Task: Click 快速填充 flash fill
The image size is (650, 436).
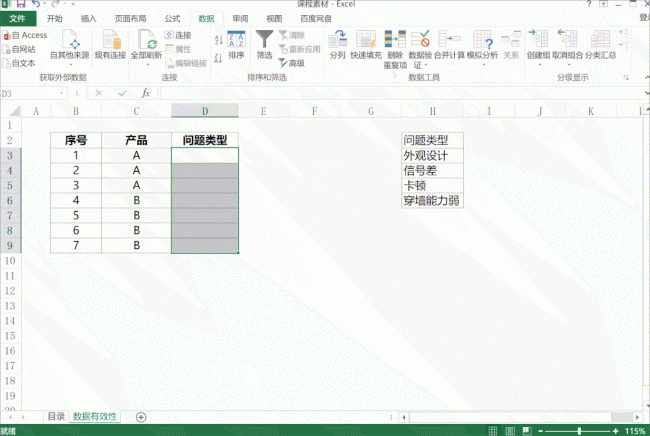Action: click(366, 45)
